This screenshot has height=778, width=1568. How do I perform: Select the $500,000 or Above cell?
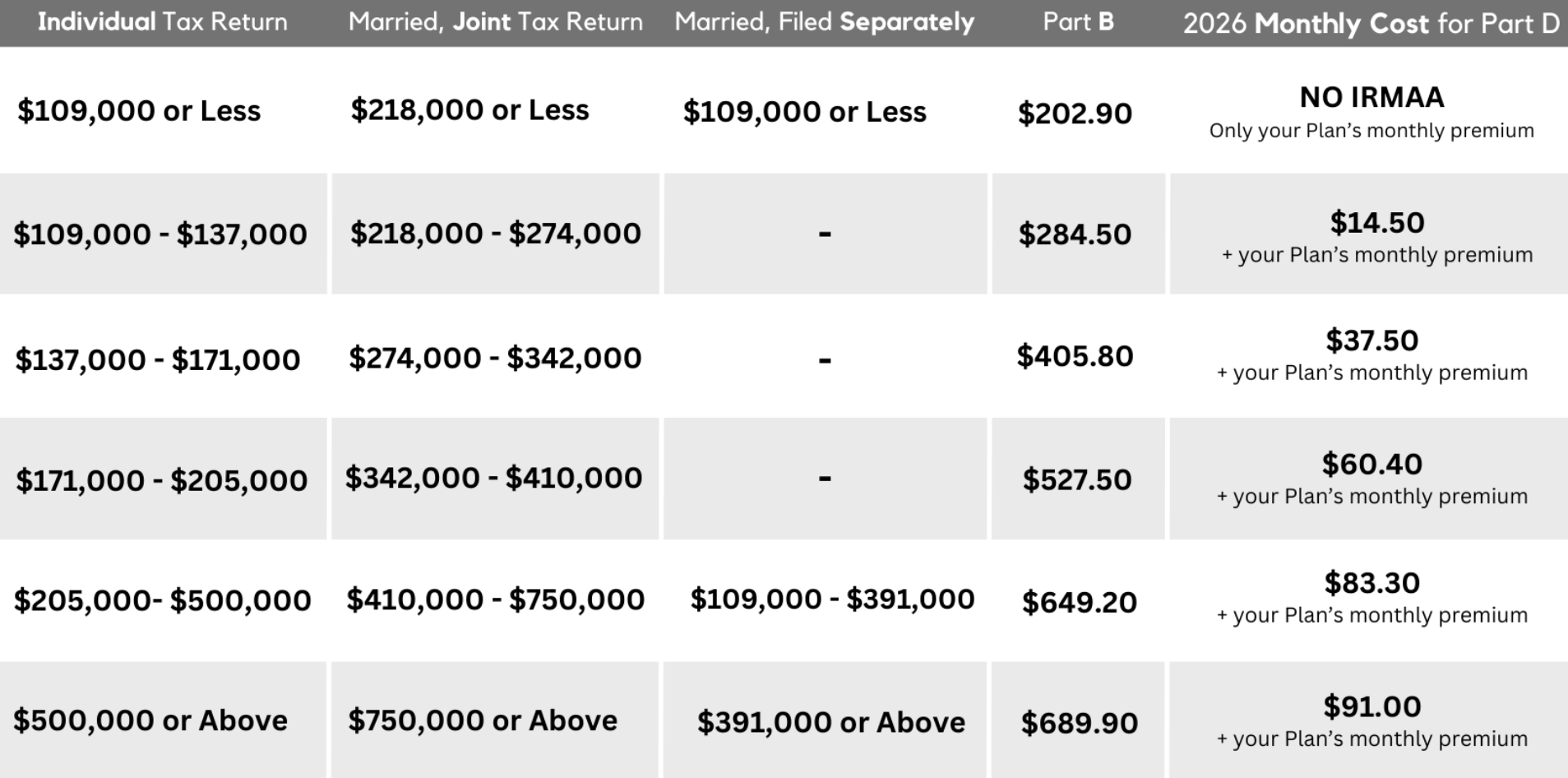tap(150, 720)
